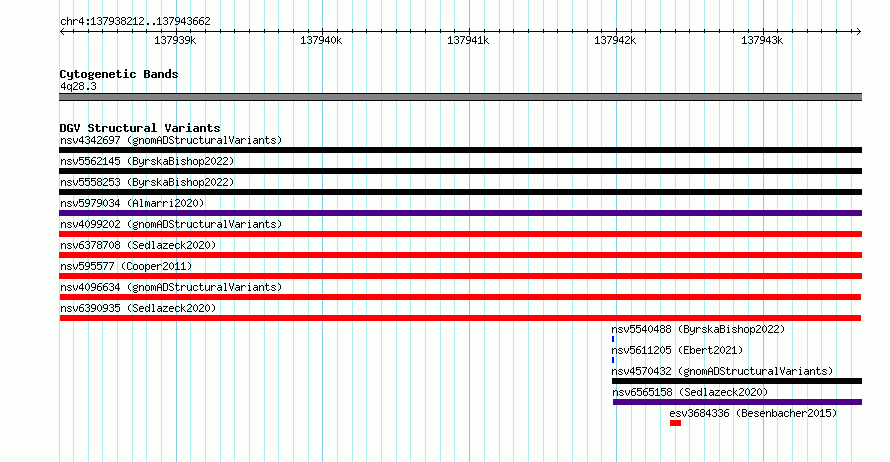Click the chr4:137938212..137943662 coordinate label
Image resolution: width=890 pixels, height=462 pixels.
[135, 22]
